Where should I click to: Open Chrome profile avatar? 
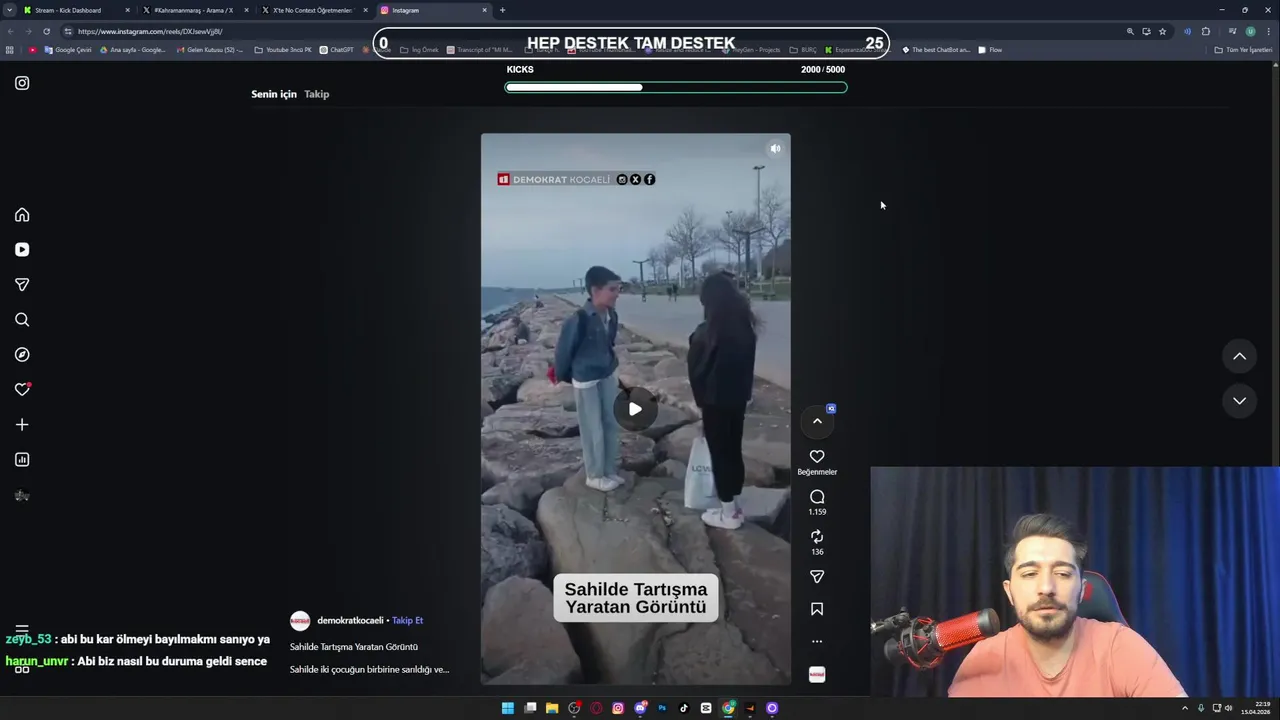pyautogui.click(x=1250, y=31)
